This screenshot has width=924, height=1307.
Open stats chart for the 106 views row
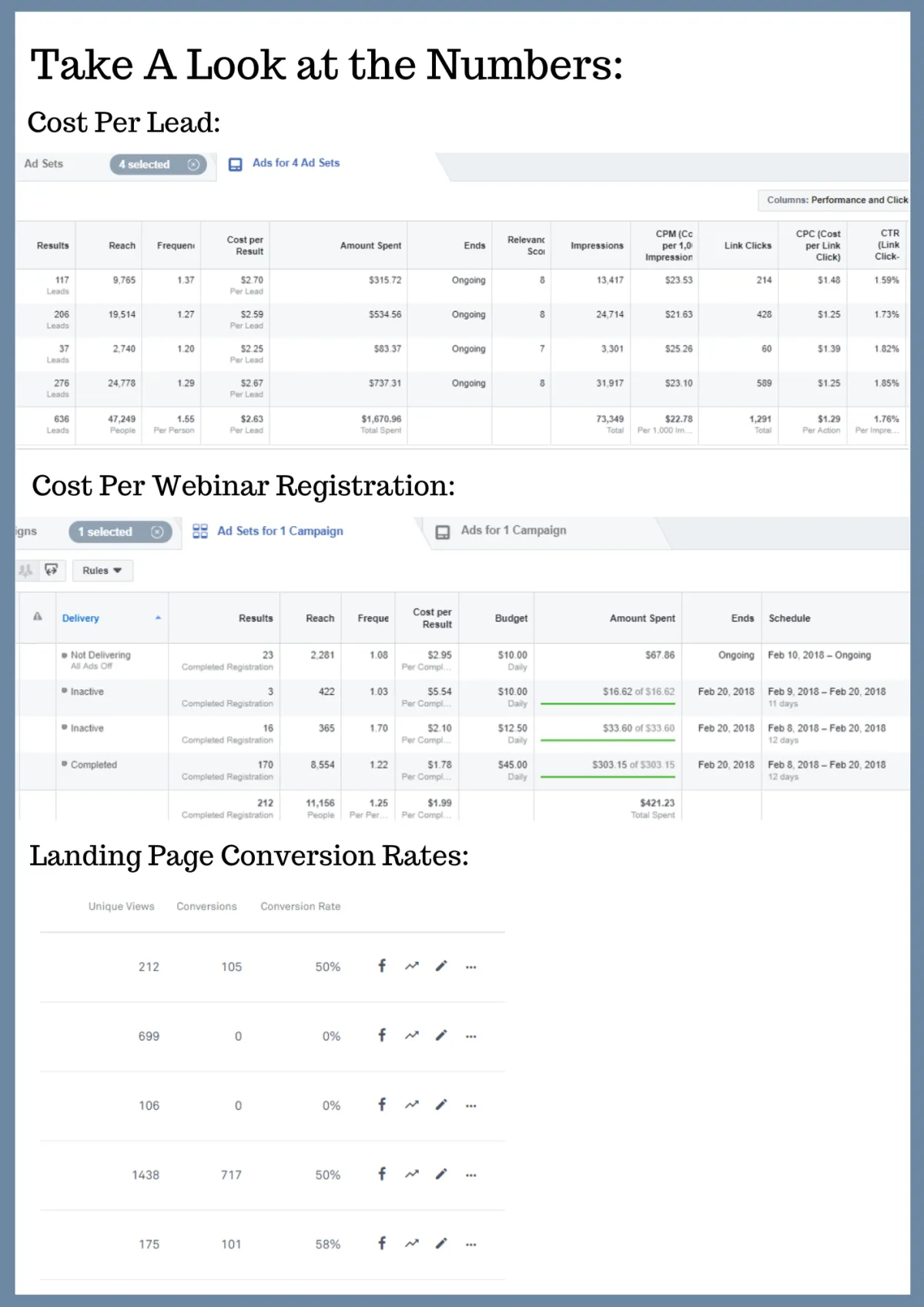pyautogui.click(x=412, y=1104)
